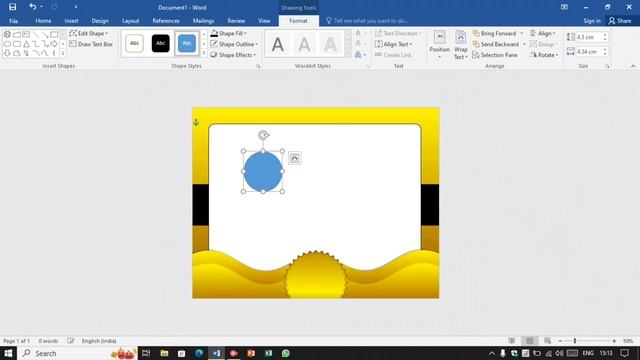Select the blue circle shape

coord(263,172)
